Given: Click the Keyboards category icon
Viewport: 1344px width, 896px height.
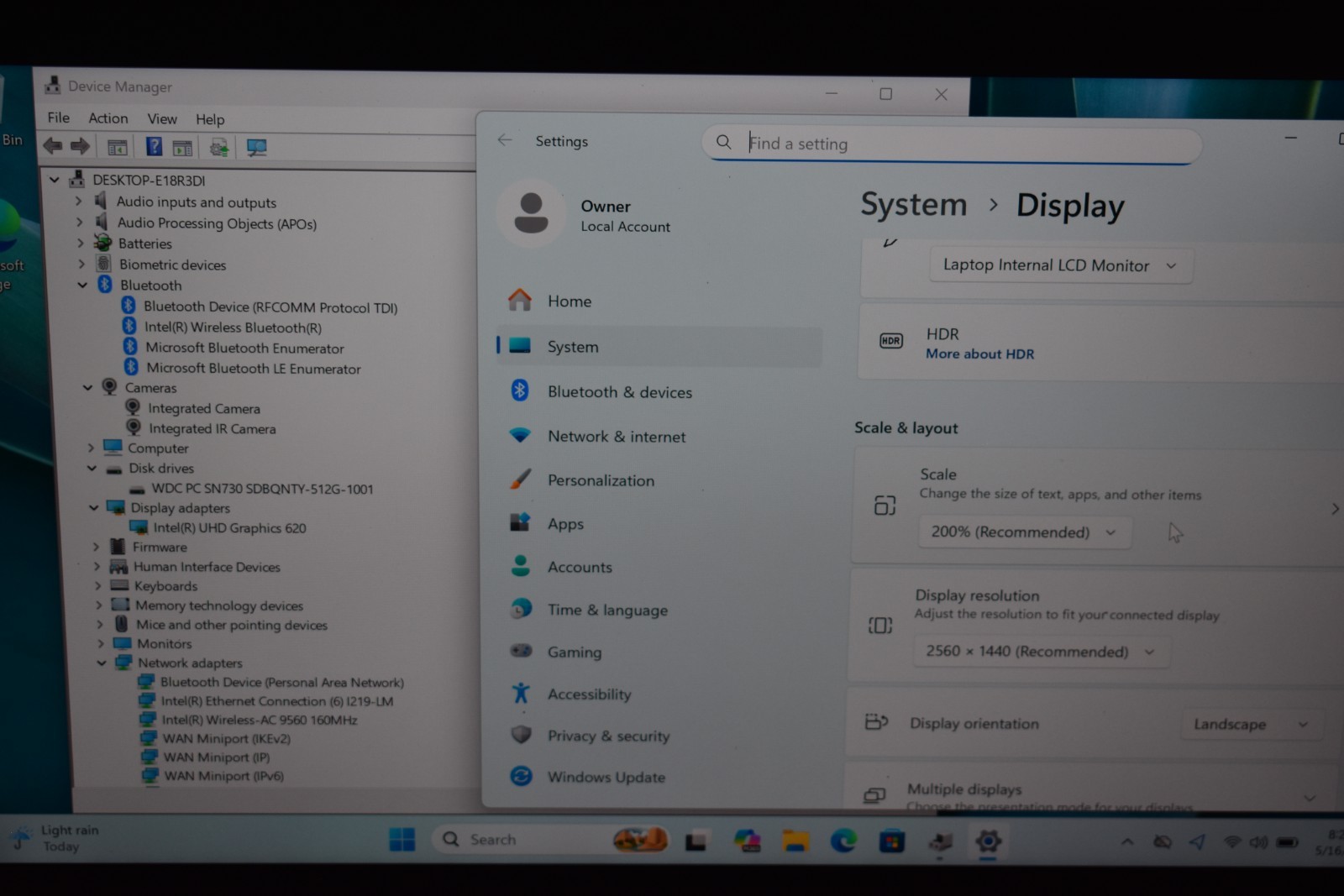Looking at the screenshot, I should 119,585.
